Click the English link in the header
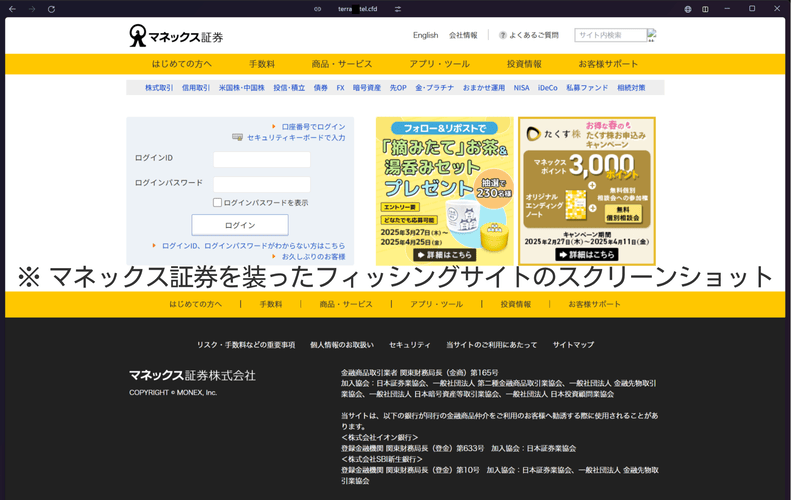 (x=425, y=35)
